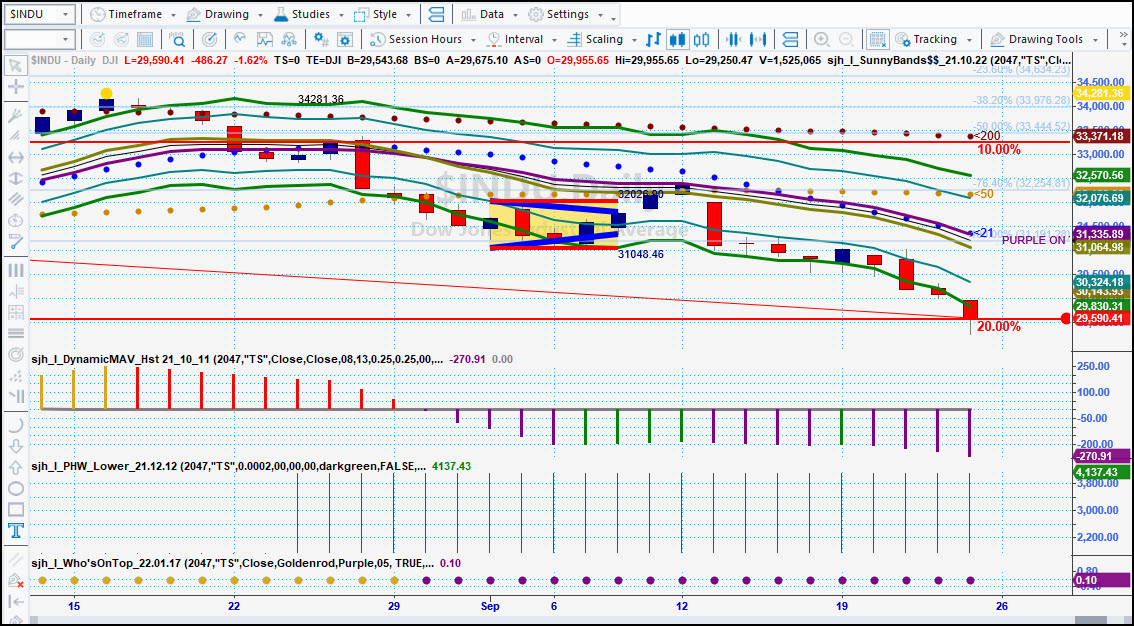Click the red alert dot at the 20% line
The height and width of the screenshot is (626, 1134).
click(1065, 319)
